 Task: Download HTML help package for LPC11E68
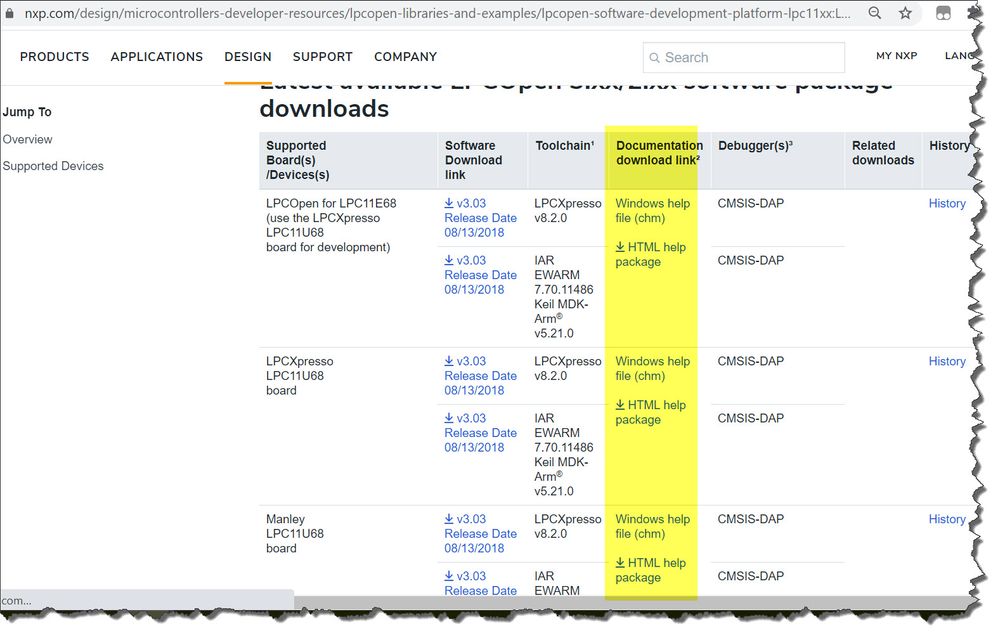point(650,255)
